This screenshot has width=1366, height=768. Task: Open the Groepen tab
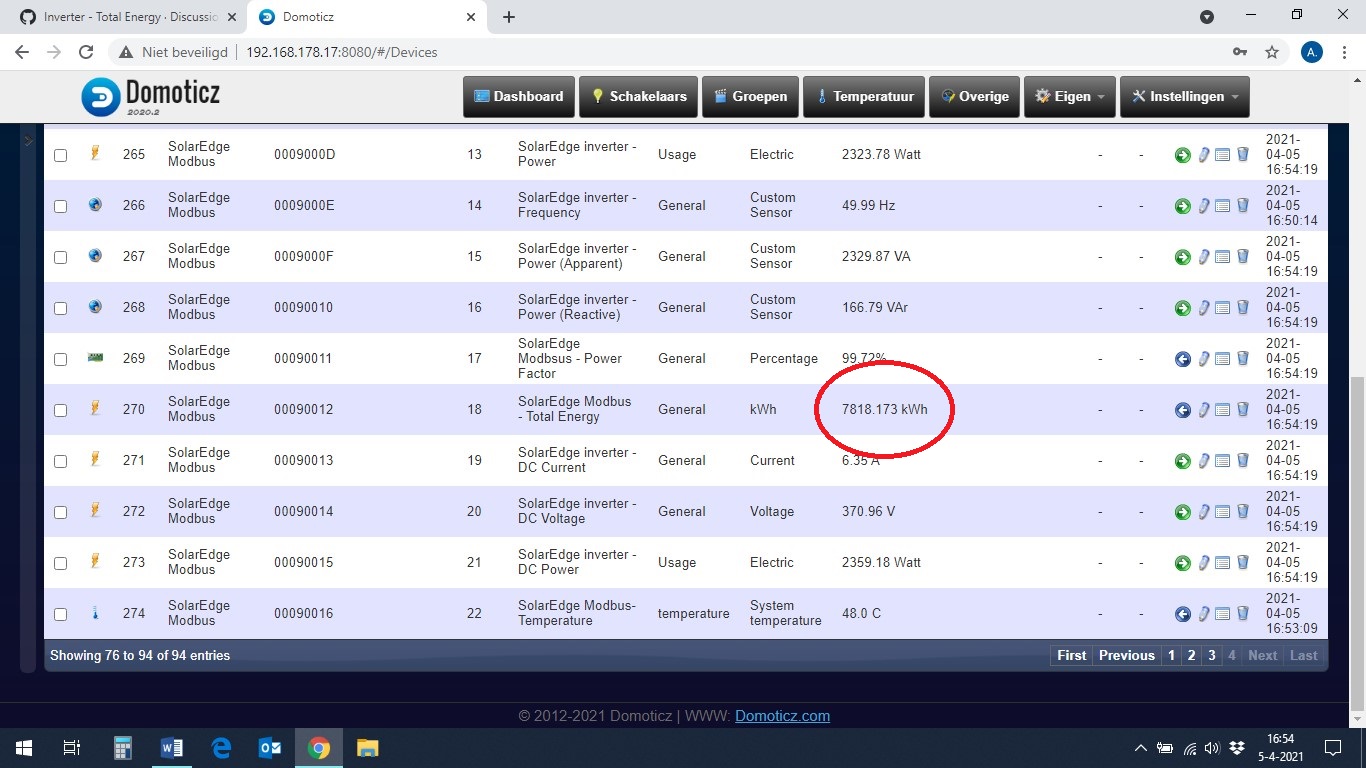point(750,97)
